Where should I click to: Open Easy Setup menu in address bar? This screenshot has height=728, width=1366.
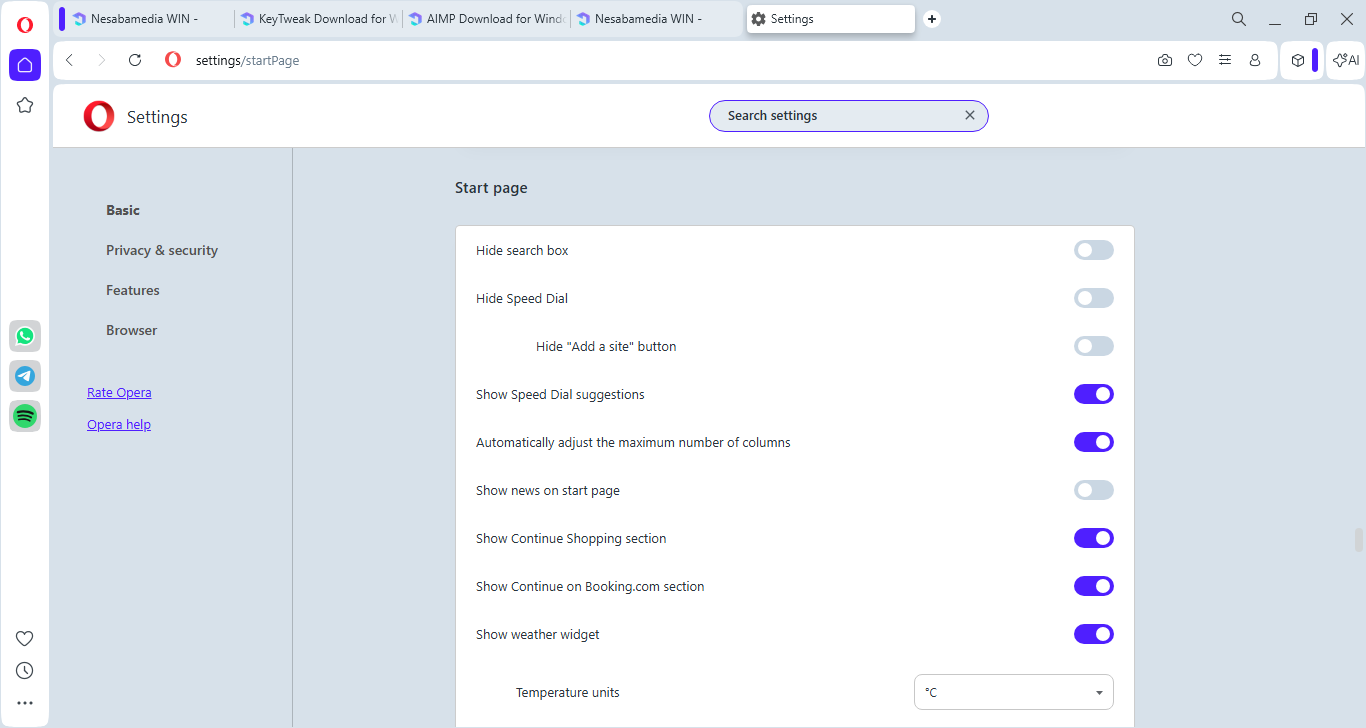(x=1225, y=60)
